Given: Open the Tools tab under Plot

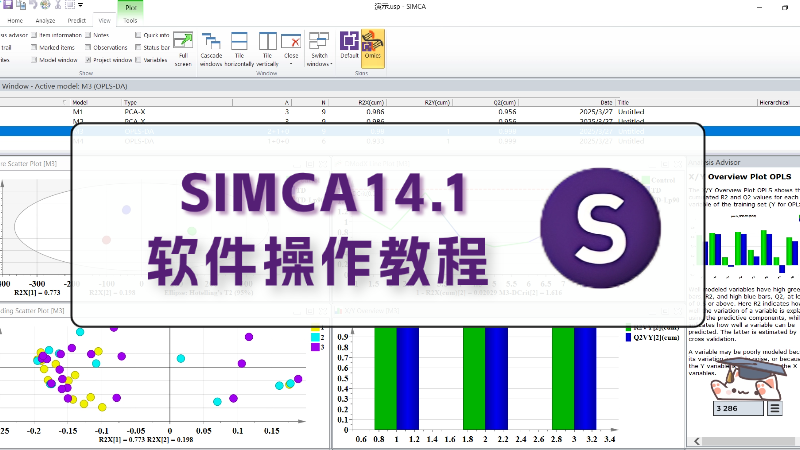Looking at the screenshot, I should 131,20.
